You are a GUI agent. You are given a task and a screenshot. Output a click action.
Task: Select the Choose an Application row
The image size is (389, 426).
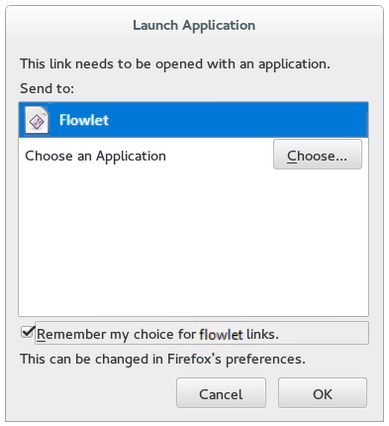tap(194, 155)
